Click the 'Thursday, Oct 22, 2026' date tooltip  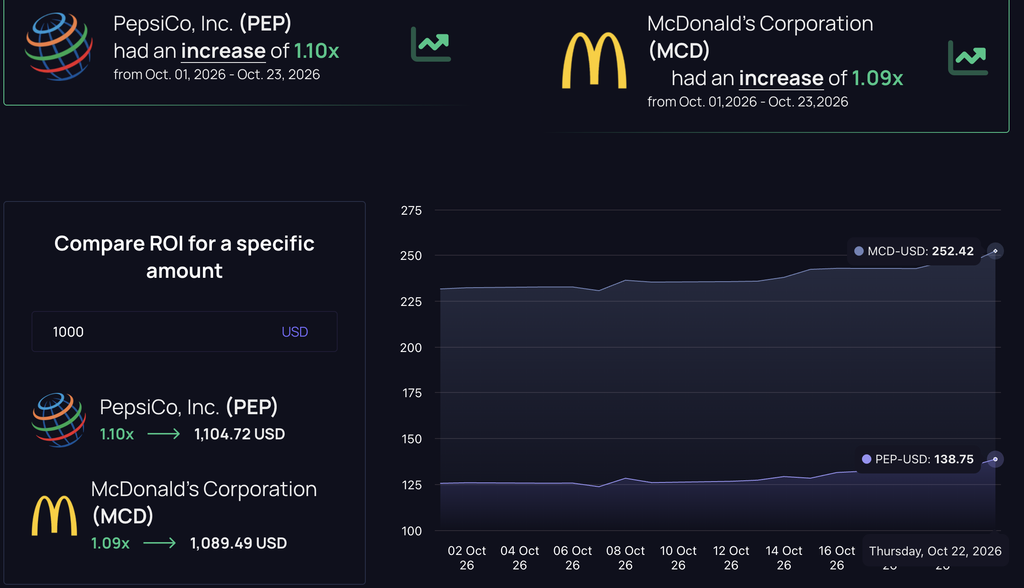[x=935, y=551]
